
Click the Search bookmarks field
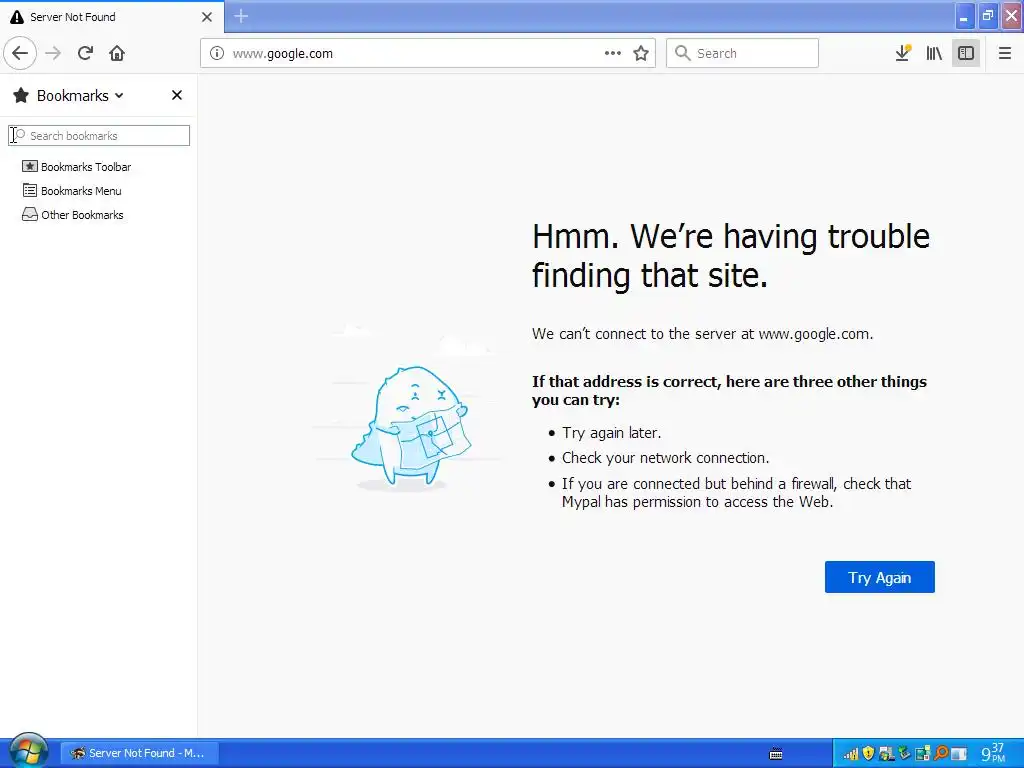coord(99,135)
